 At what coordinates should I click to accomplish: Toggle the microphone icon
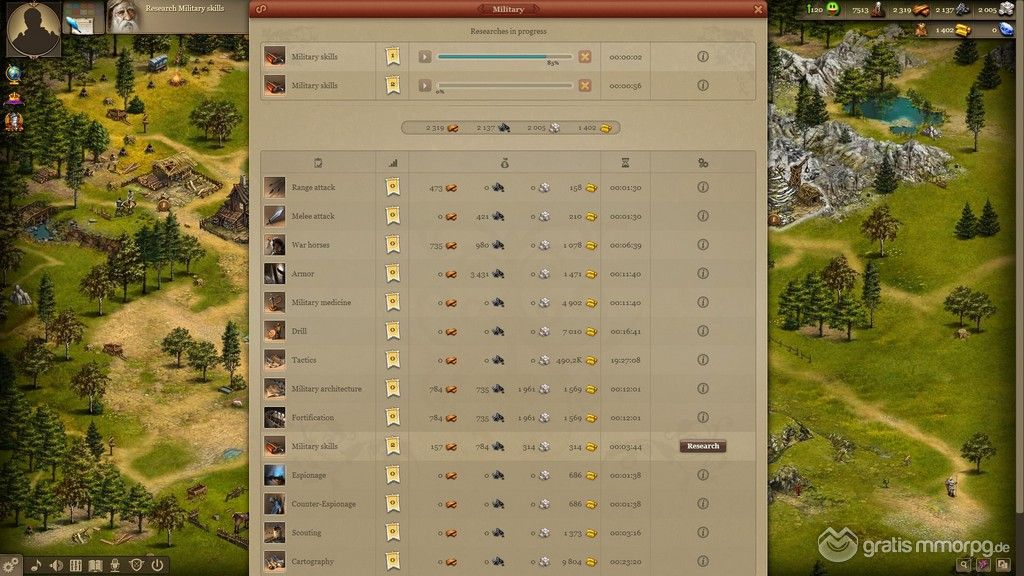point(115,566)
